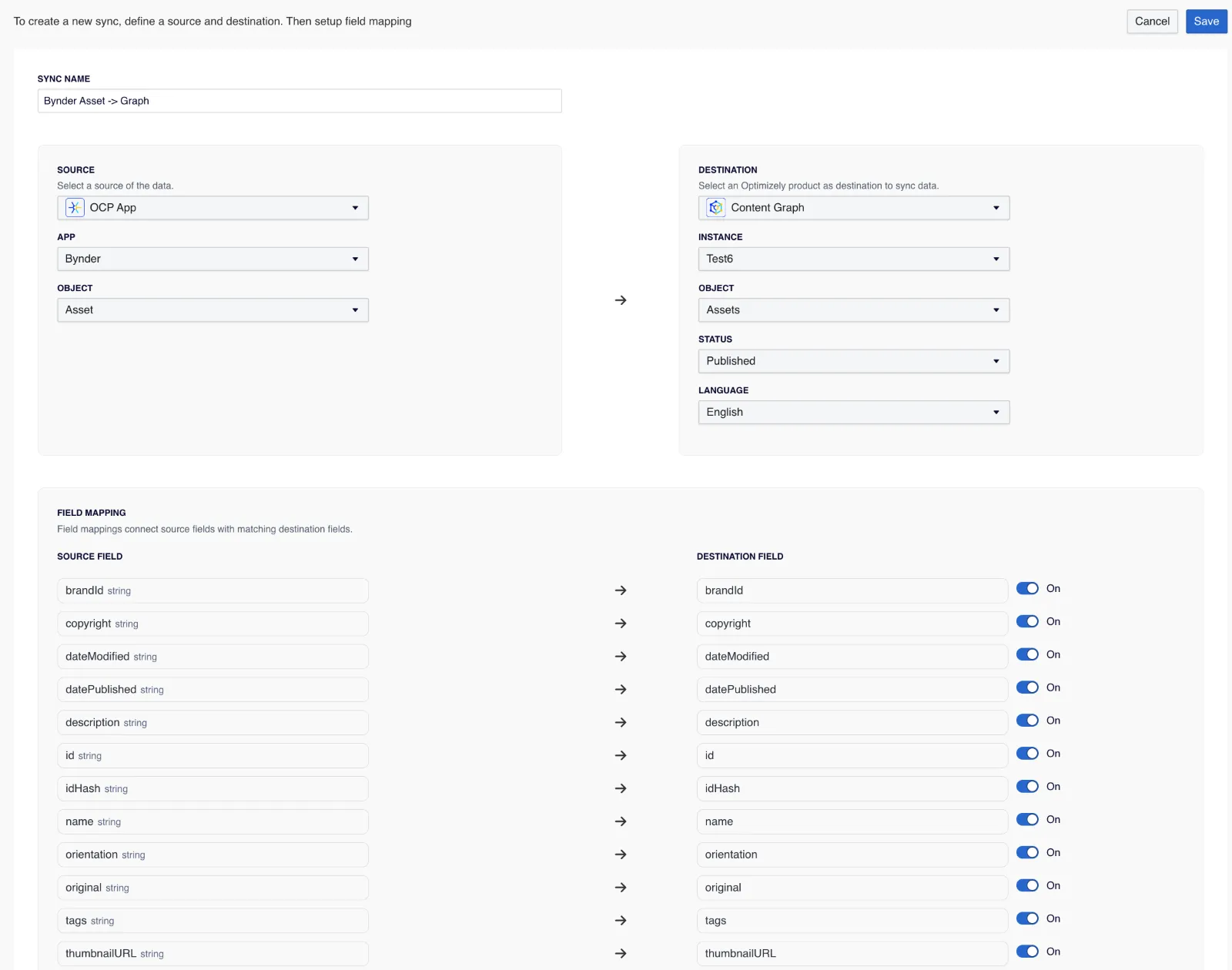Open the Test6 instance dropdown
This screenshot has height=970, width=1232.
854,259
